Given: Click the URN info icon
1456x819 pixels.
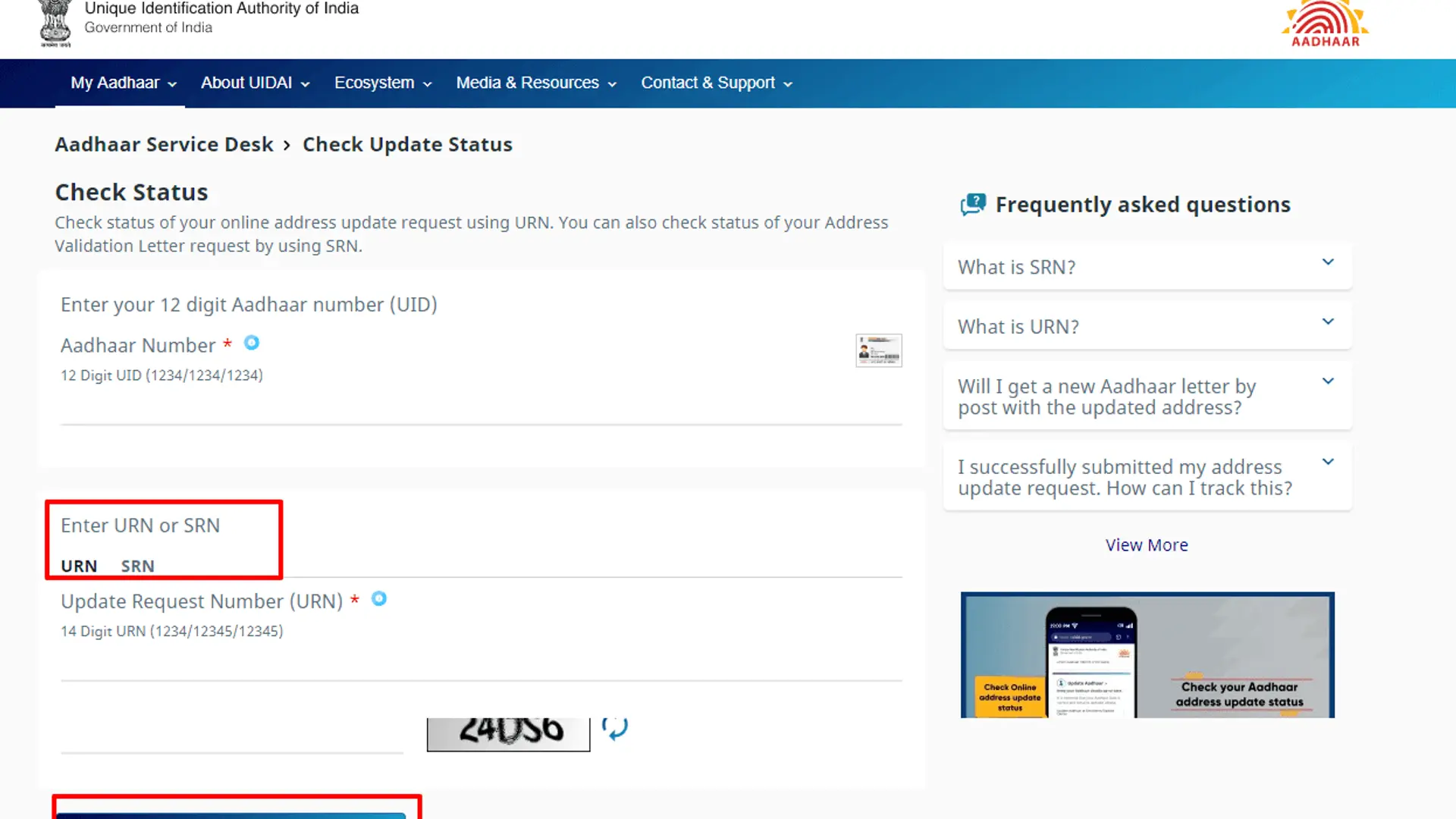Looking at the screenshot, I should point(379,598).
